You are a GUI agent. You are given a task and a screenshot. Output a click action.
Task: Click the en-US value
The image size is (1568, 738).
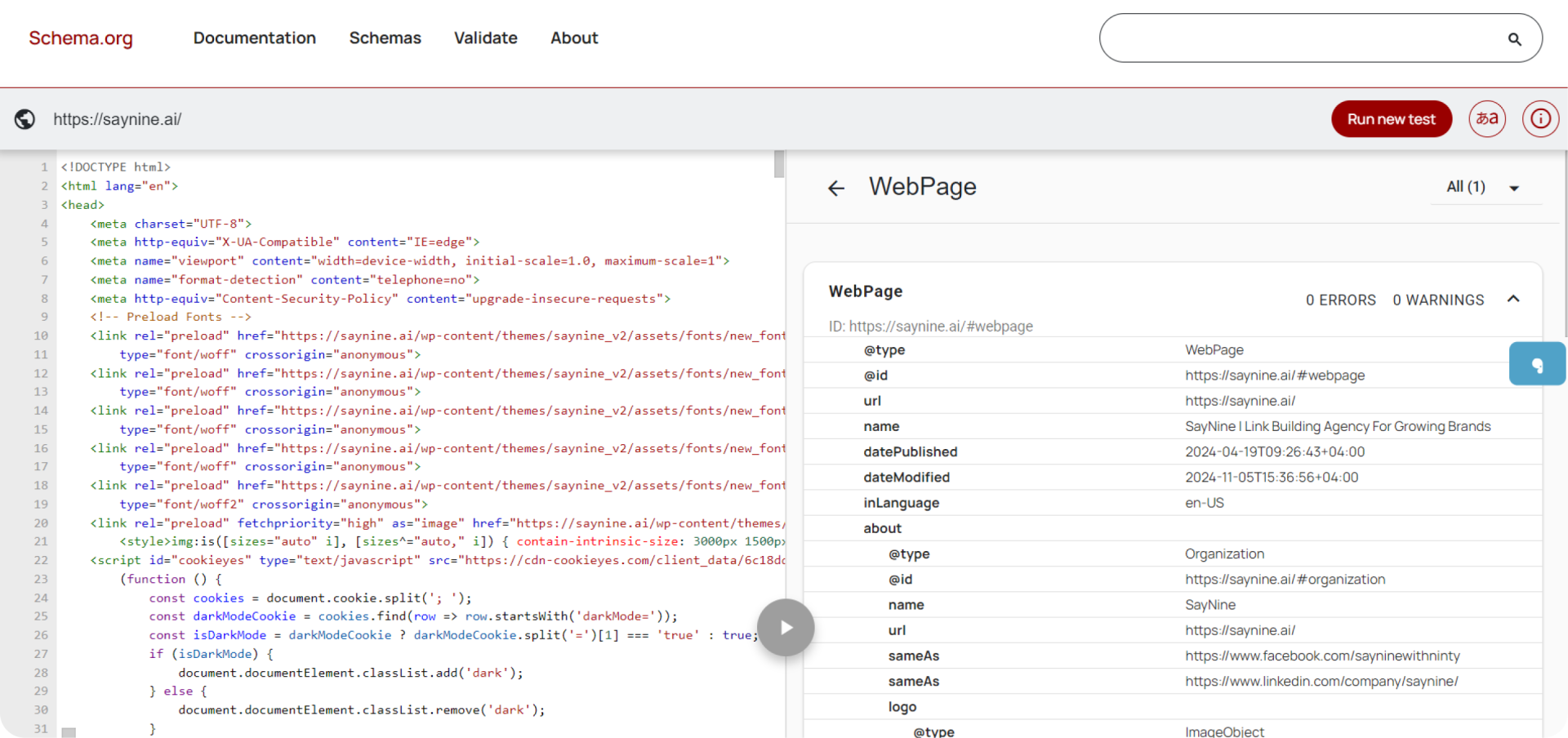pos(1205,503)
